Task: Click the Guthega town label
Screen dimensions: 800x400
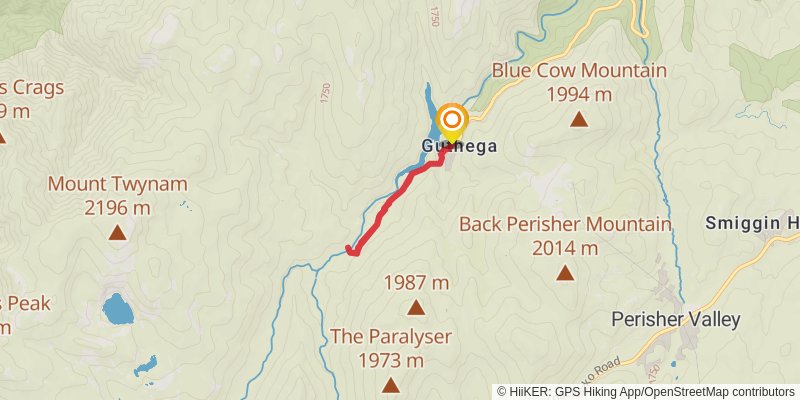Action: (x=459, y=146)
